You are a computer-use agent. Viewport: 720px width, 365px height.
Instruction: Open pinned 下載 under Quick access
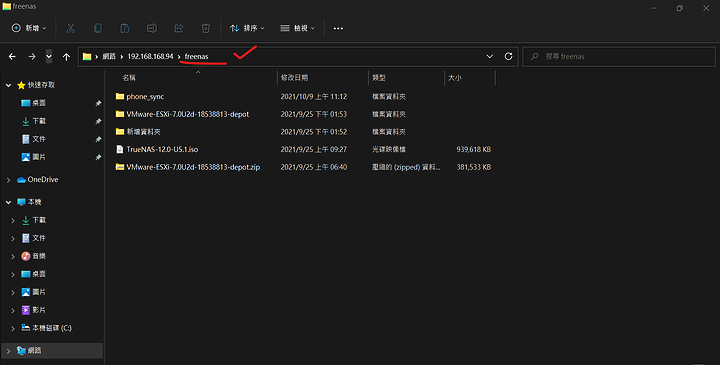coord(39,121)
